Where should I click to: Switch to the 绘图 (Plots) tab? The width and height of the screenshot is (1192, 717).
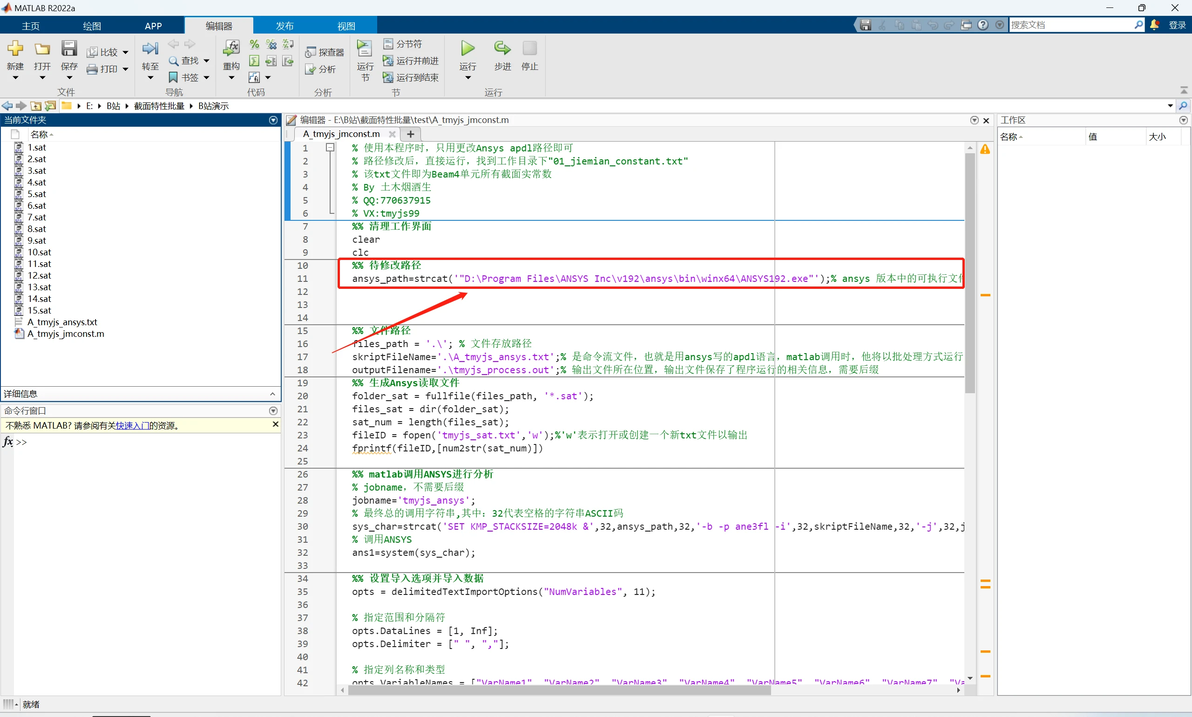pos(91,26)
